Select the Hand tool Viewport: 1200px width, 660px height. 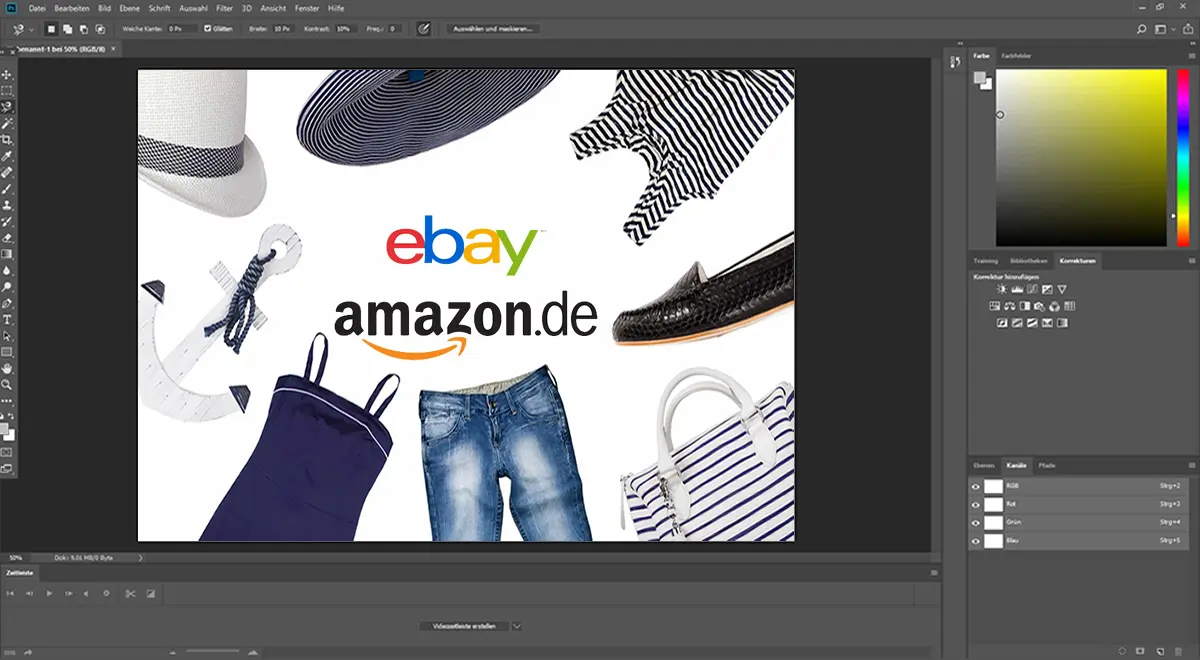point(7,368)
